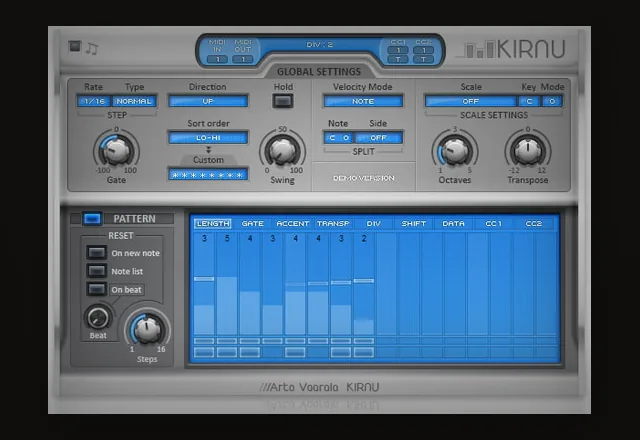Open the DATA tab
The width and height of the screenshot is (640, 440).
pos(453,224)
